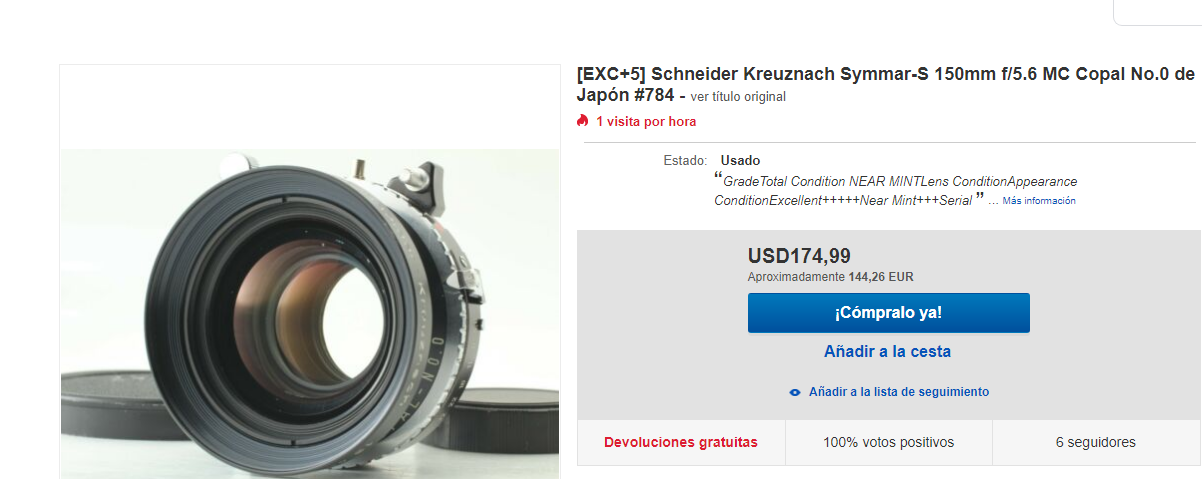Select the 100% votos positivos cell
Screen dimensions: 1202x479
[x=888, y=442]
